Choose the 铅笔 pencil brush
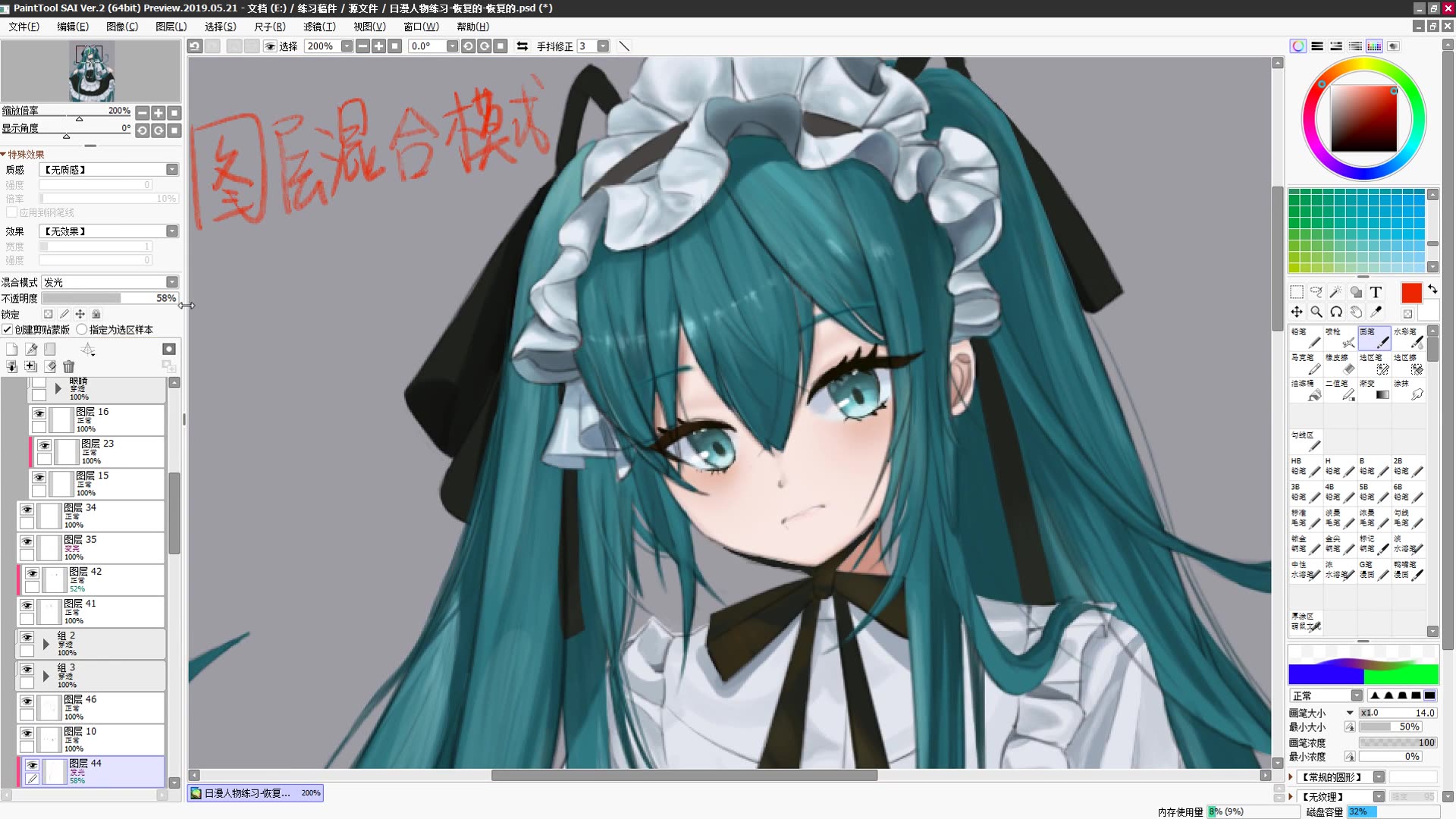 [x=1306, y=337]
